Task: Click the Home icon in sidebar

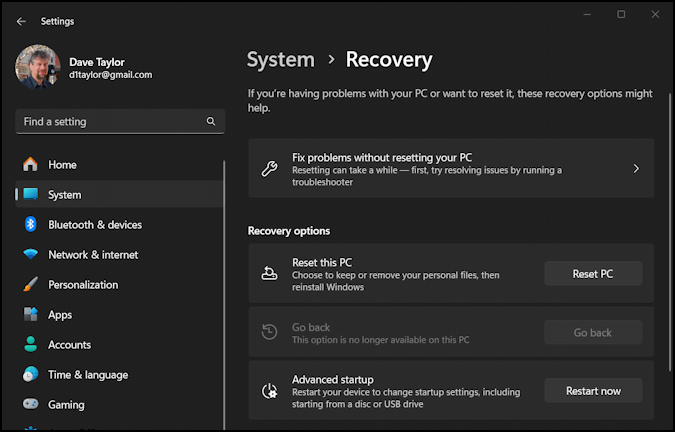Action: tap(30, 165)
